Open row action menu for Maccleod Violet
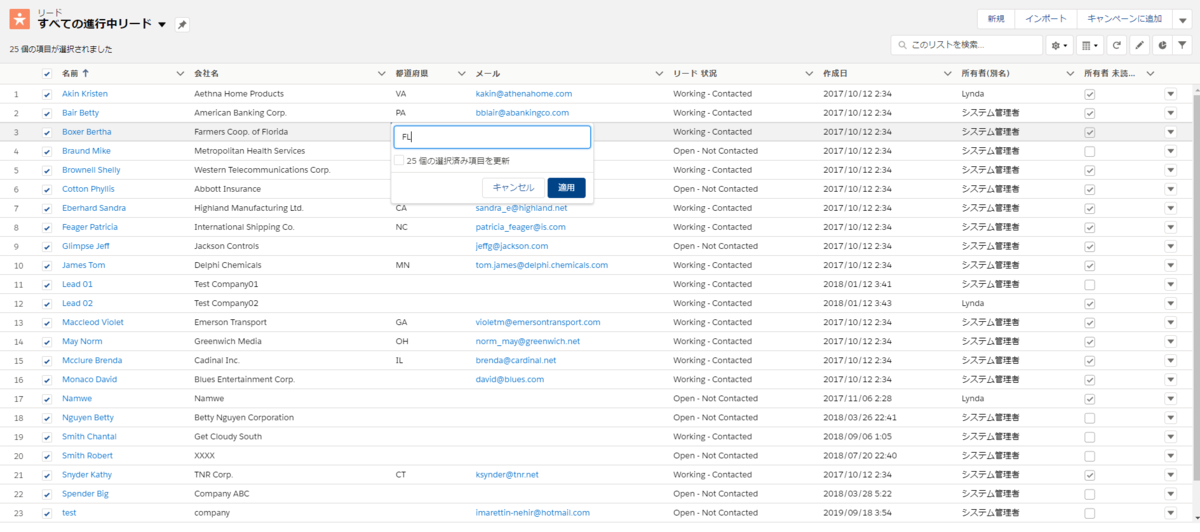 click(x=1171, y=322)
